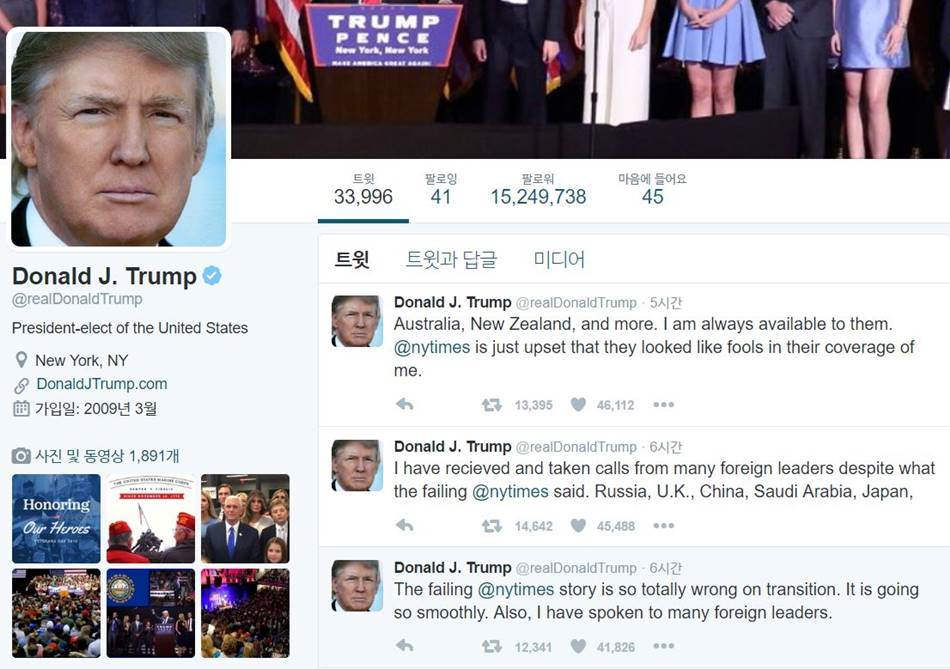The width and height of the screenshot is (950, 669).
Task: Retweet the tweet with 14,642 retweets
Action: click(x=491, y=525)
